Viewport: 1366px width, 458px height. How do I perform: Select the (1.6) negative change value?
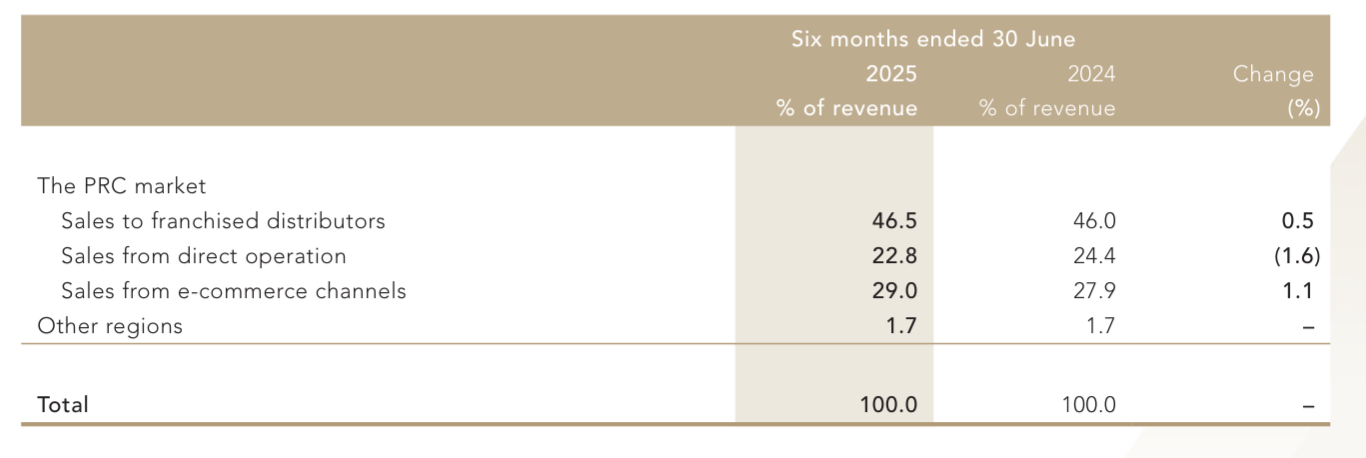(1296, 256)
